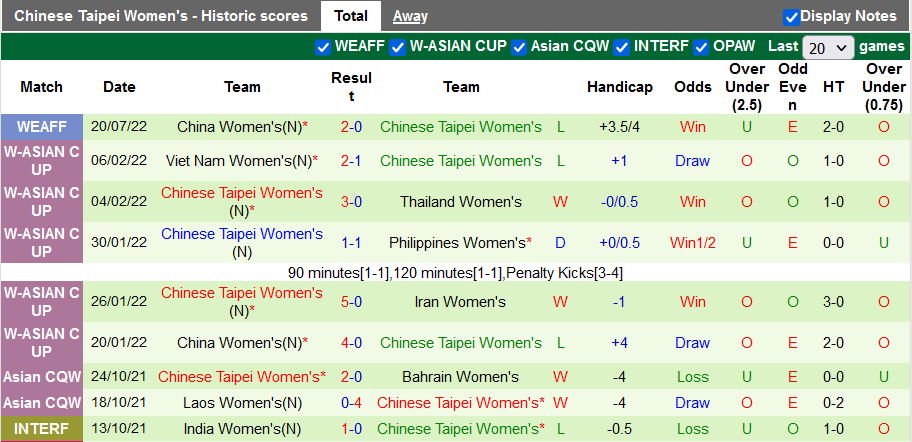The height and width of the screenshot is (442, 912).
Task: Uncheck the W-ASIAN CUP filter checkbox
Action: [398, 47]
